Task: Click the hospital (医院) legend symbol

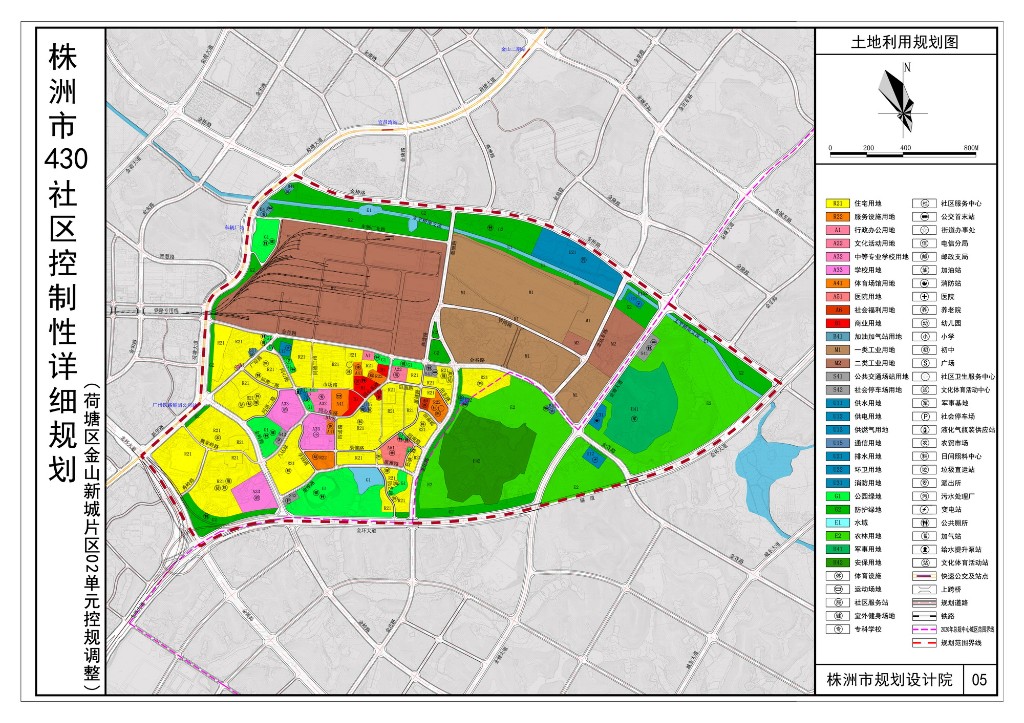Action: [x=925, y=297]
